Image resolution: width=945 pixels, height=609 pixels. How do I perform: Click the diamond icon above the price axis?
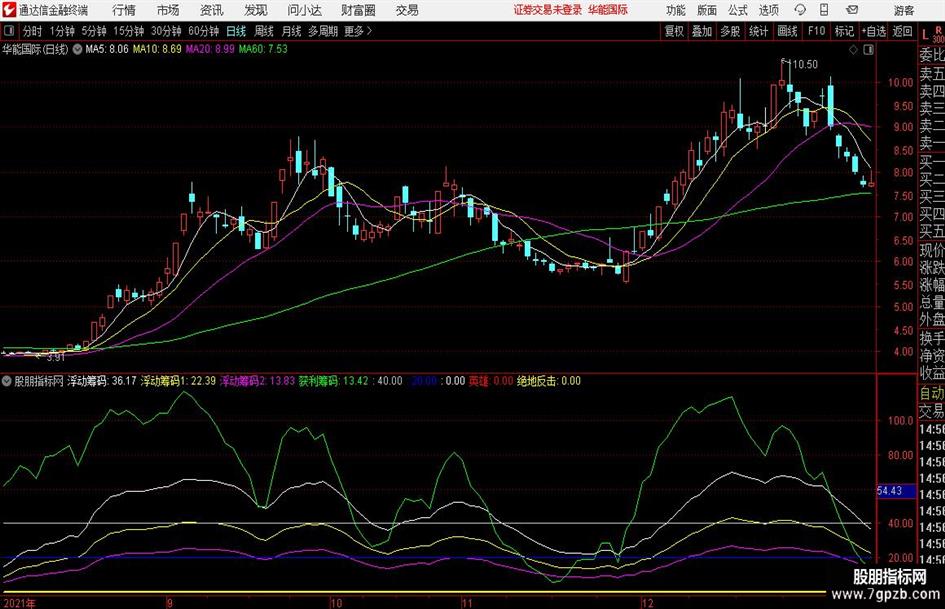pyautogui.click(x=853, y=50)
